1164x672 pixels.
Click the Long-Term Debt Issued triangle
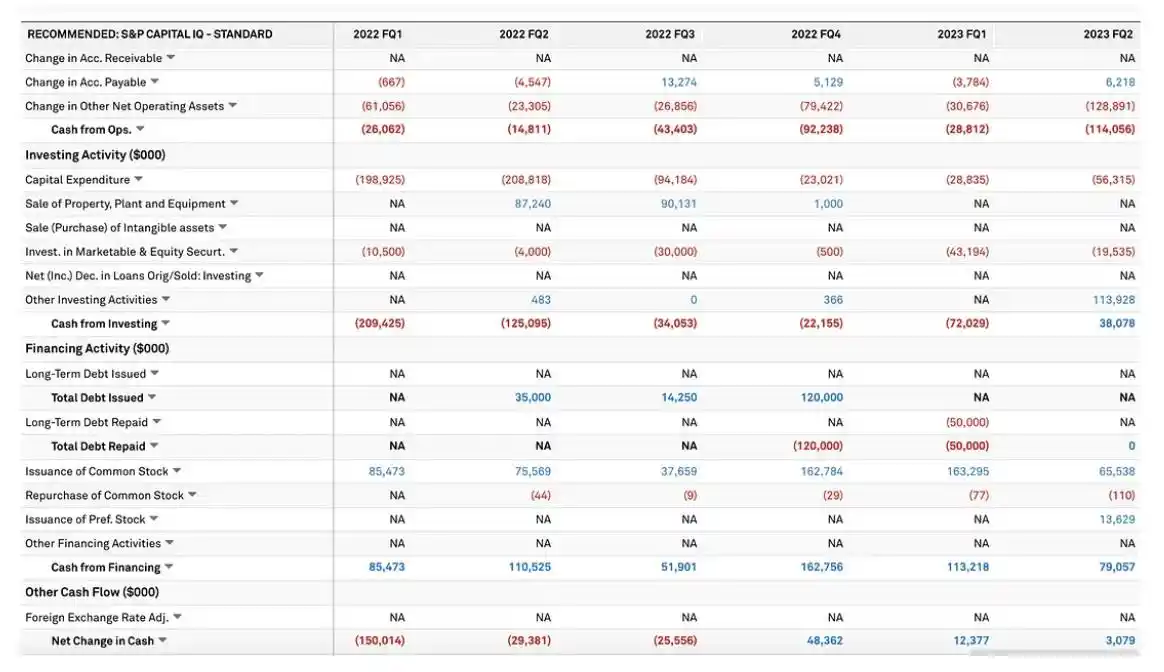pos(155,374)
